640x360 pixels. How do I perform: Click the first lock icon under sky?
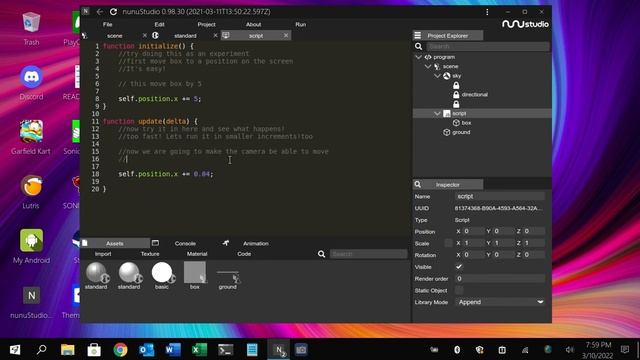(x=456, y=85)
